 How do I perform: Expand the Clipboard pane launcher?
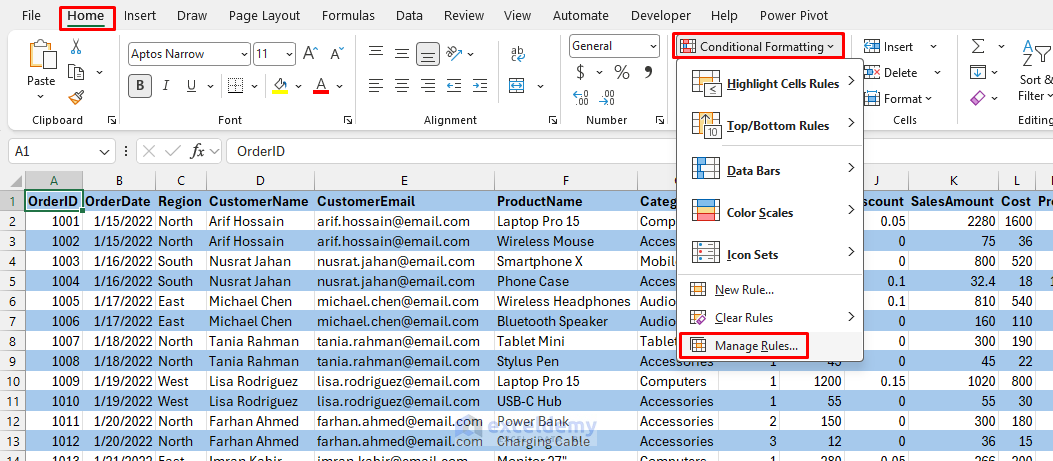tap(111, 120)
